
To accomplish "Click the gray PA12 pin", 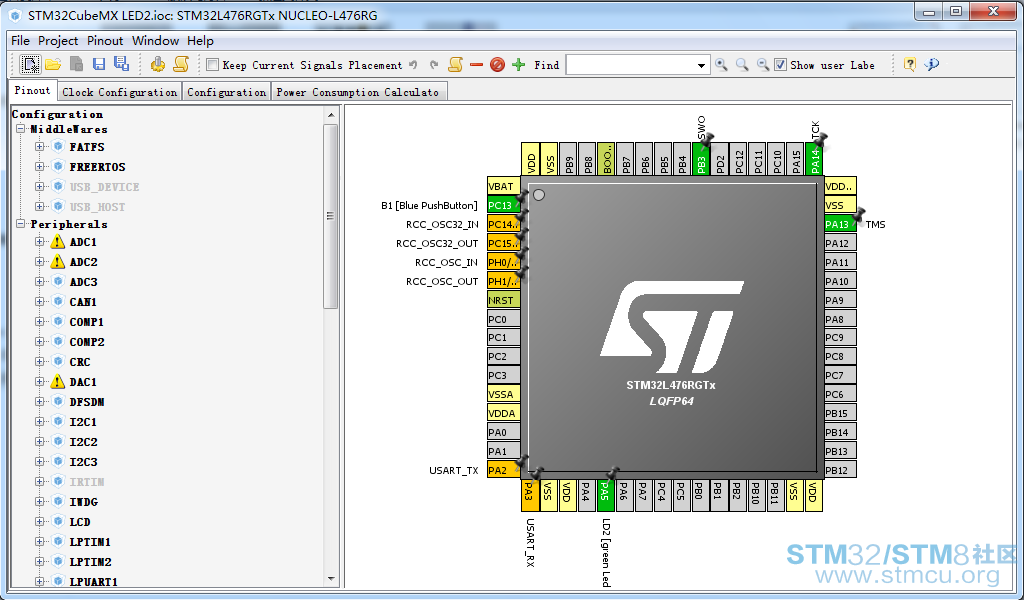I will (x=840, y=243).
